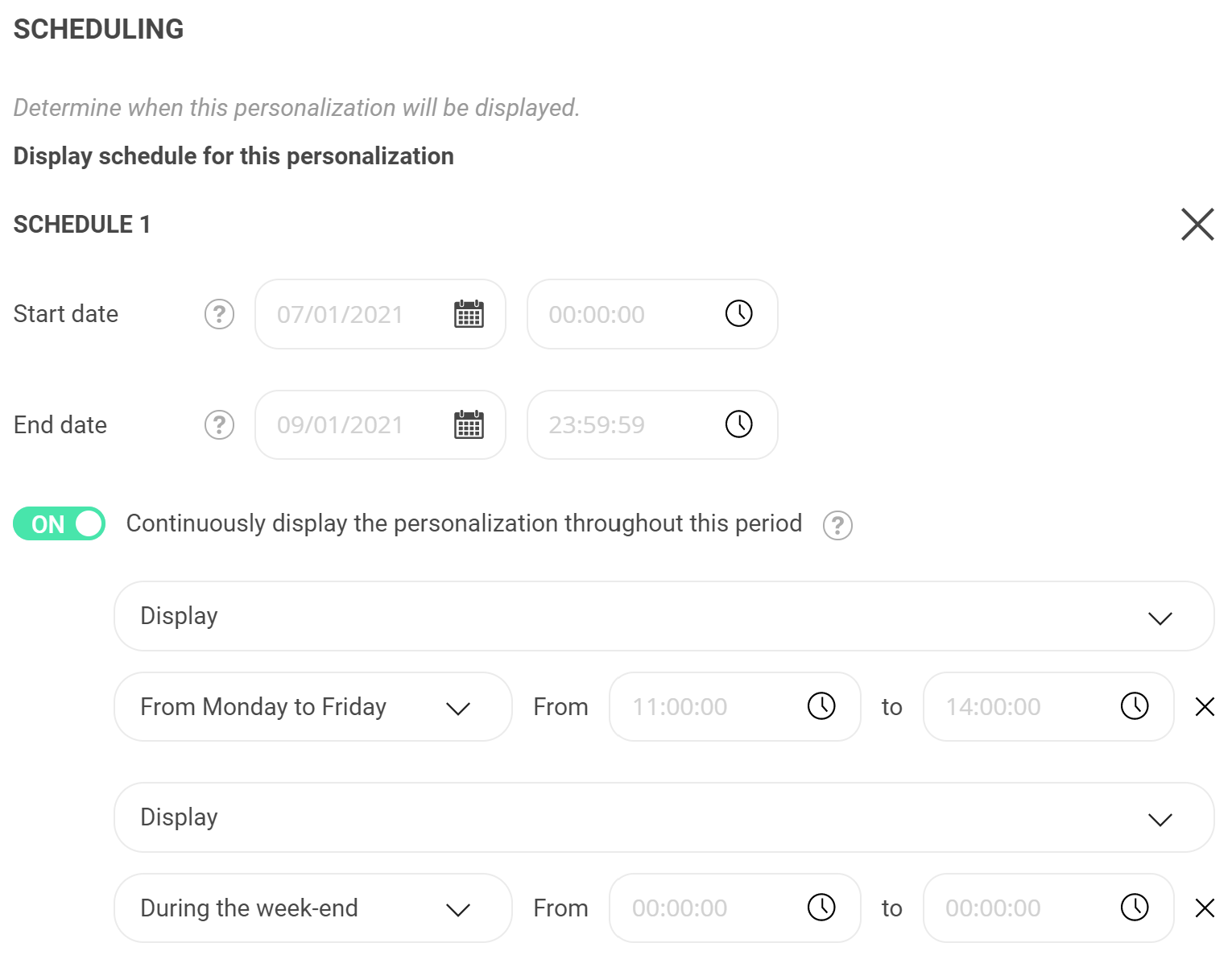Viewport: 1232px width, 976px height.
Task: Click clock icon in week-end to time field
Action: 1135,907
